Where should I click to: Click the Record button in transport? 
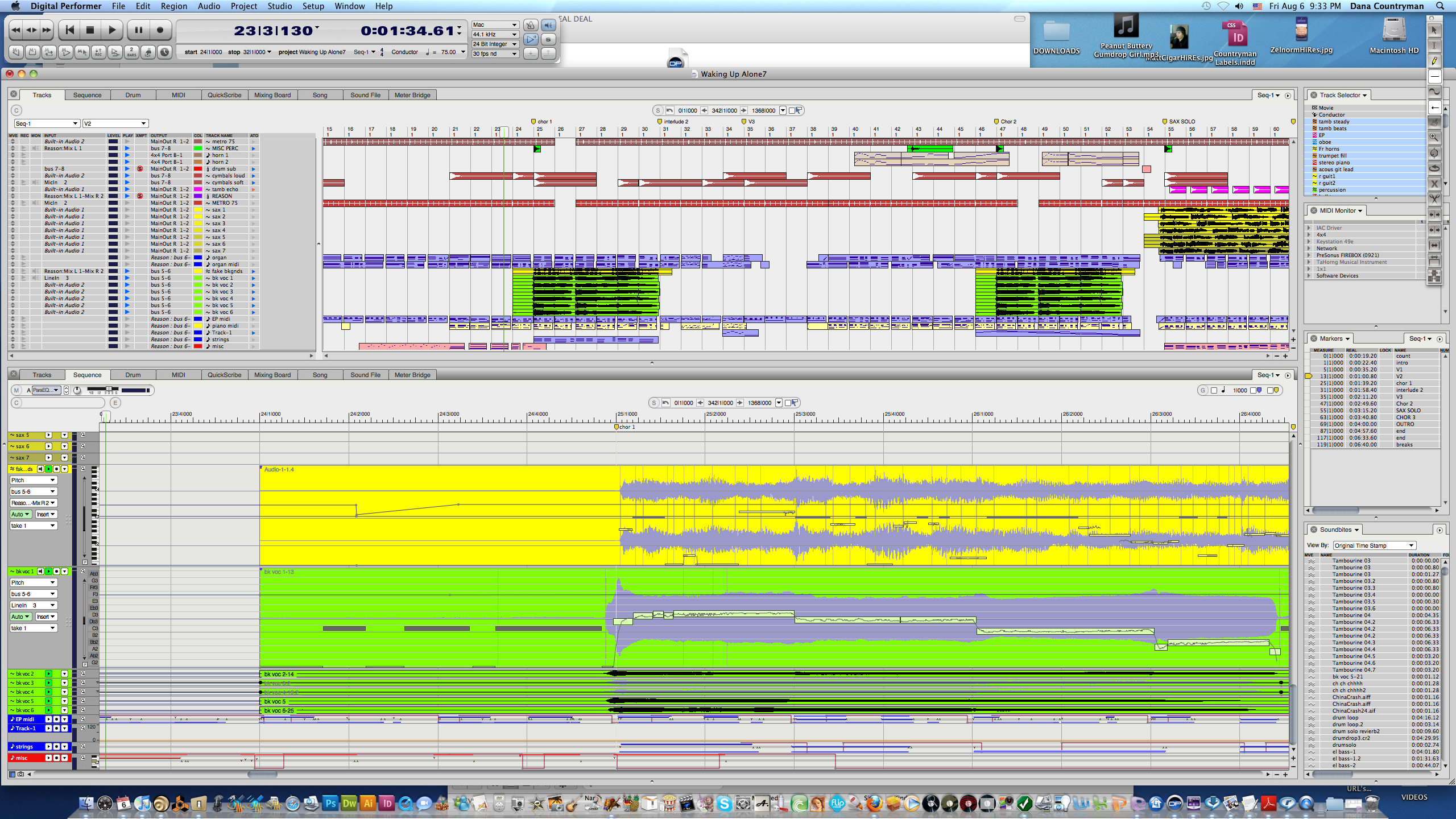[160, 30]
